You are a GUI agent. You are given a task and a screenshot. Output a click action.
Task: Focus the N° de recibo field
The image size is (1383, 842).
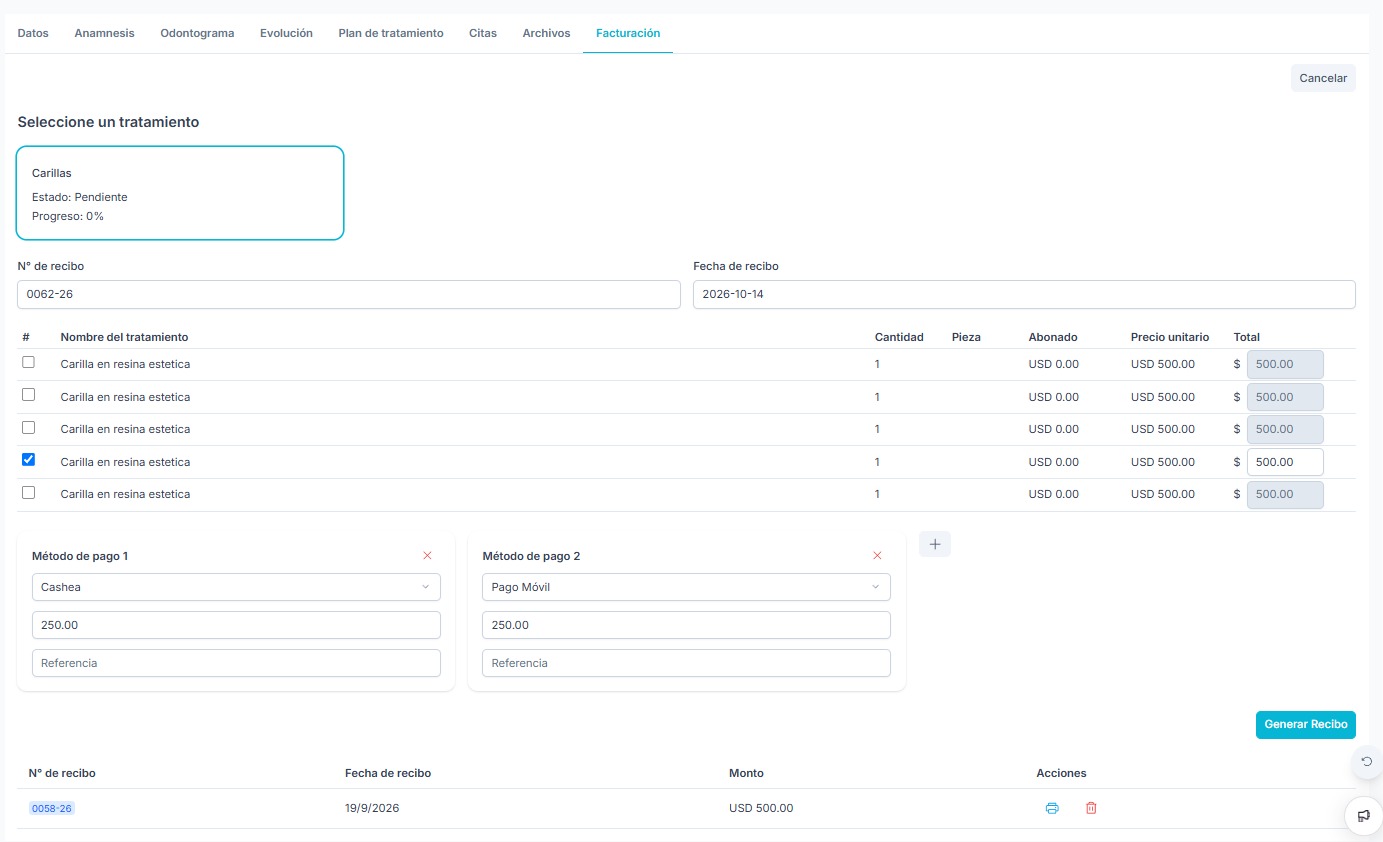click(x=349, y=294)
